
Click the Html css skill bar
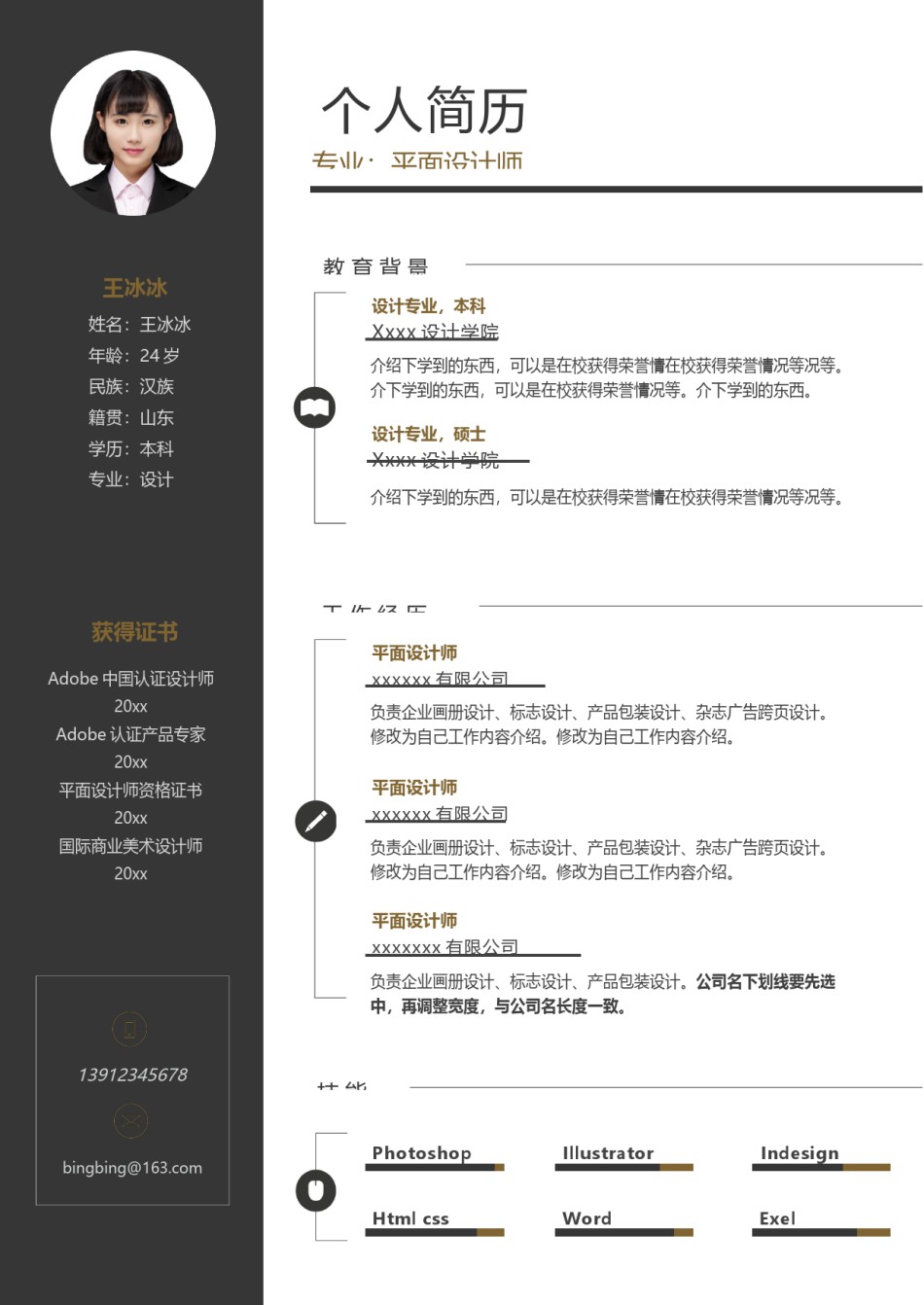[x=435, y=1231]
